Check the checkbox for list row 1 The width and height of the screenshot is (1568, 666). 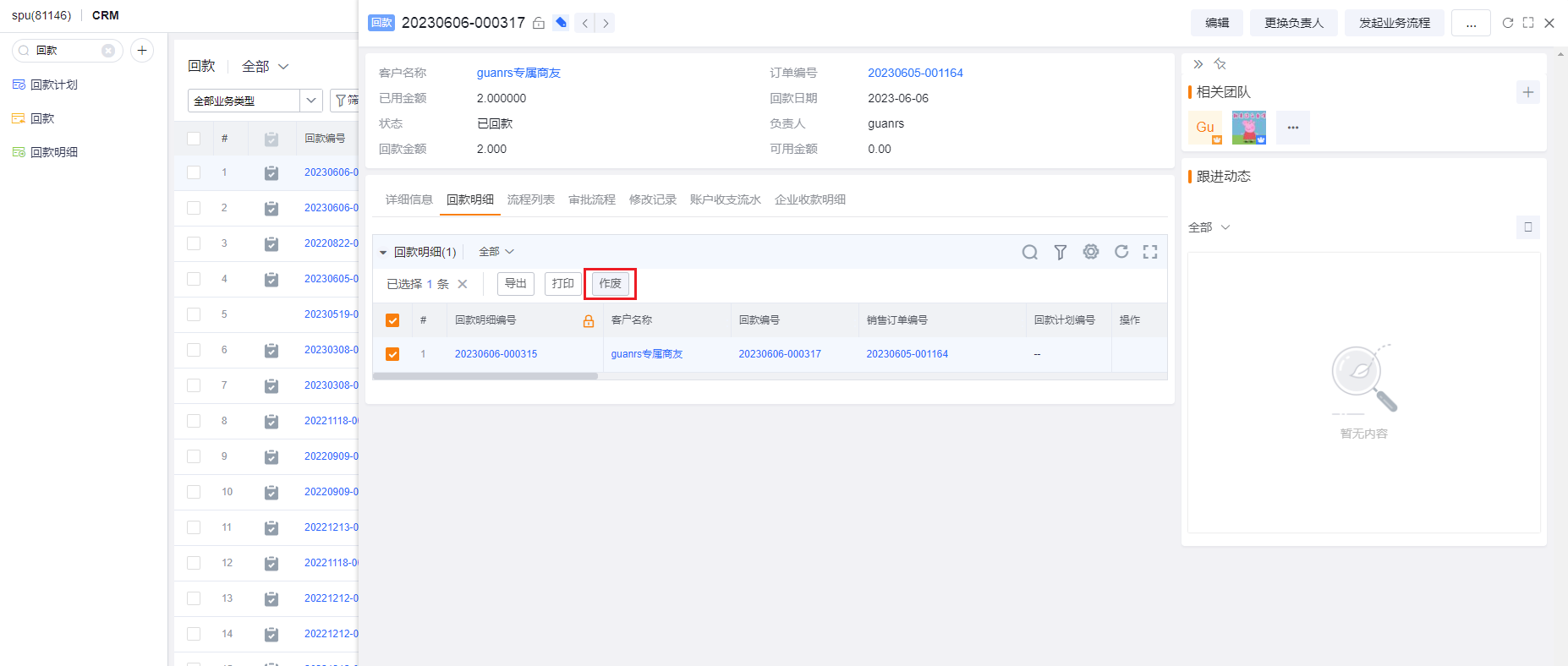[x=194, y=172]
